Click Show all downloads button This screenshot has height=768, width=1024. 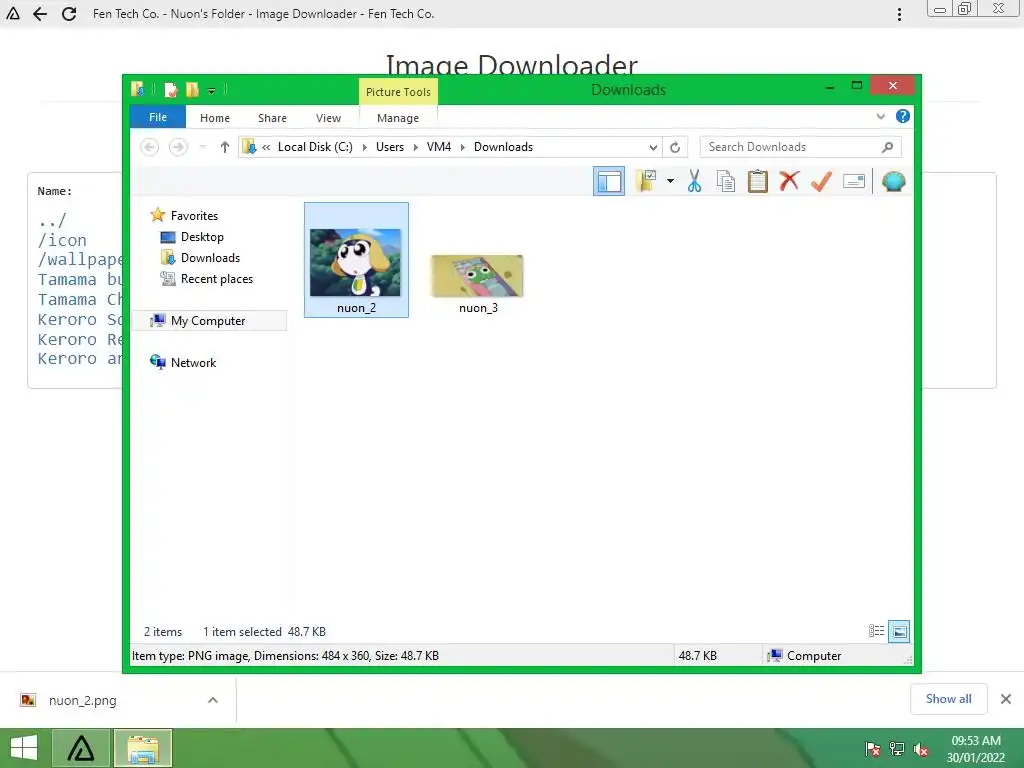(x=948, y=699)
